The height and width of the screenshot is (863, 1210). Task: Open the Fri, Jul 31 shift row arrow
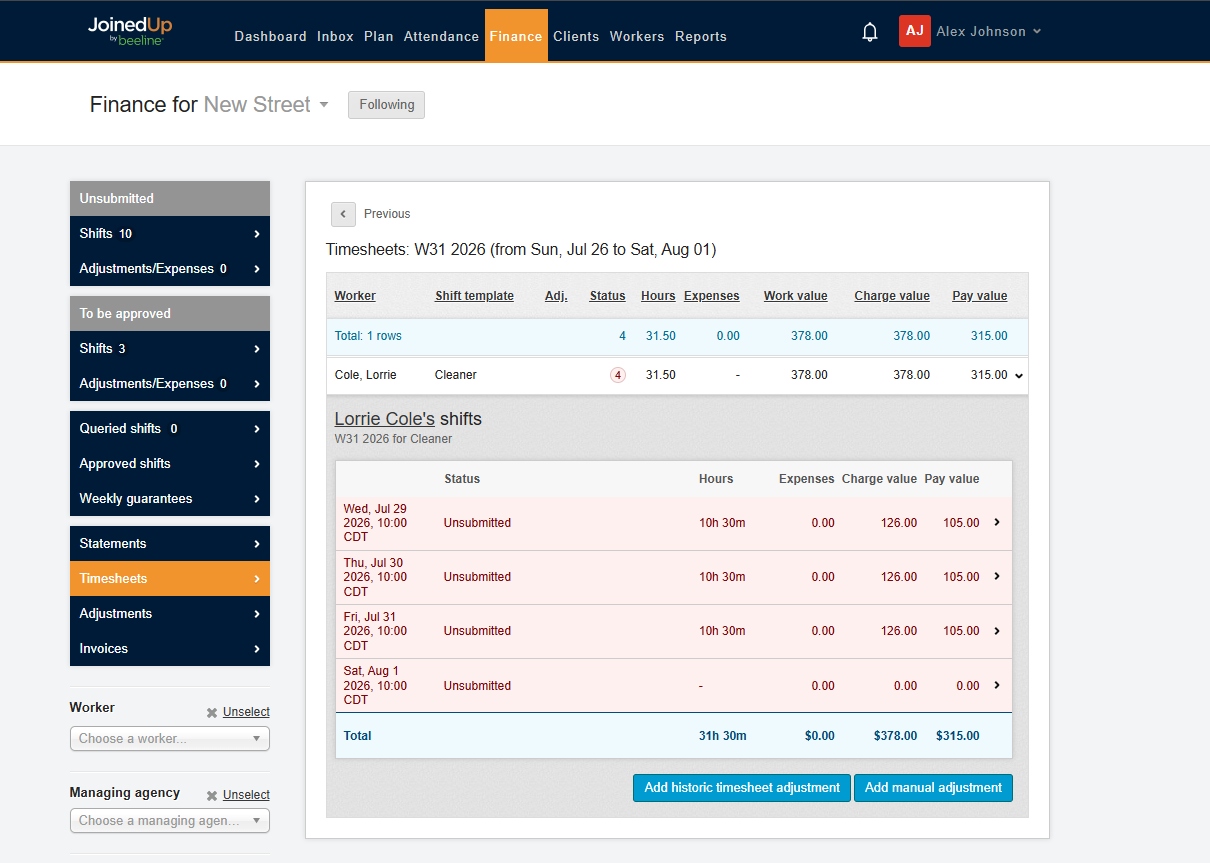click(997, 630)
